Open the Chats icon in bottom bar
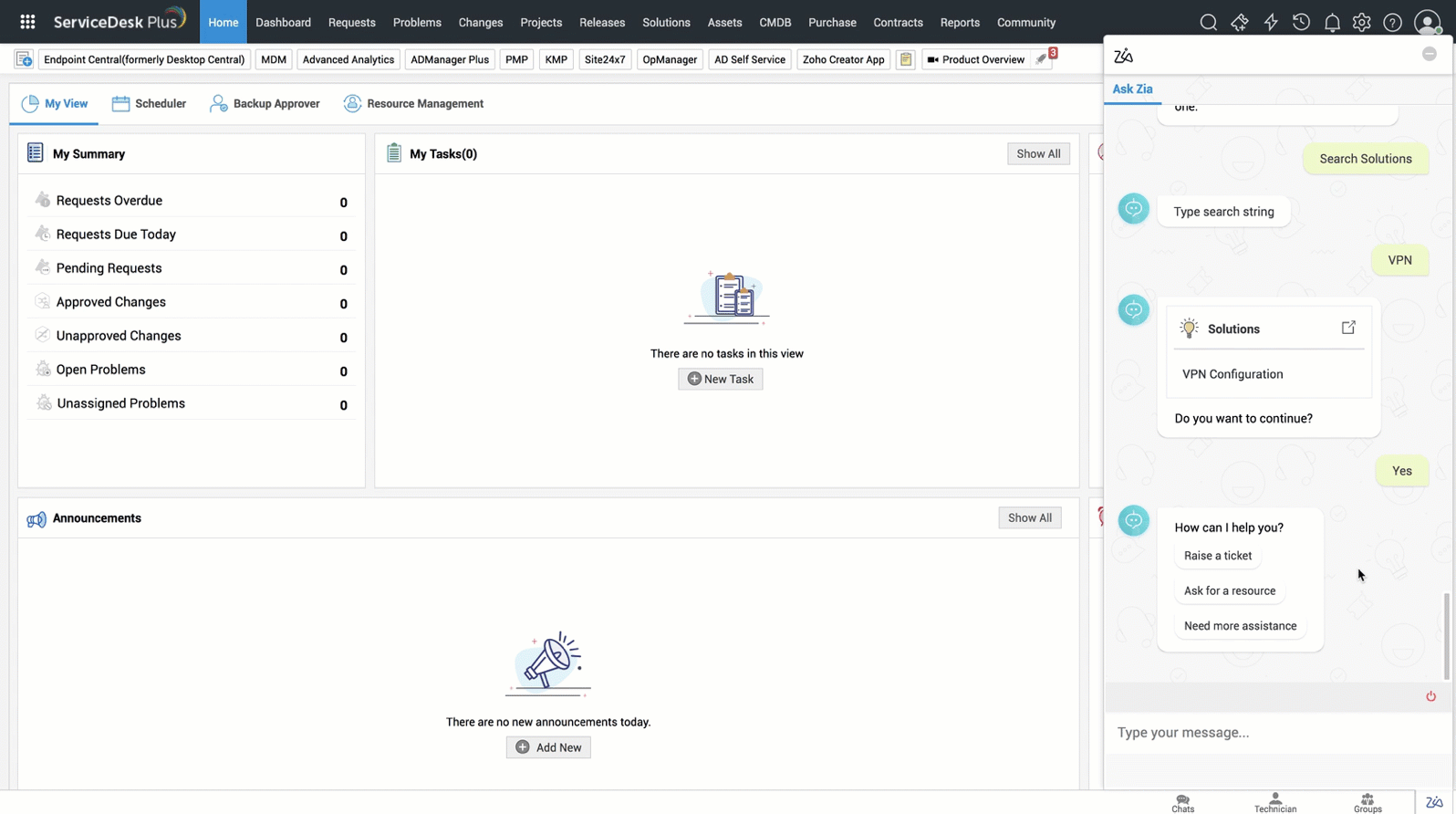Image resolution: width=1456 pixels, height=814 pixels. coord(1183,803)
